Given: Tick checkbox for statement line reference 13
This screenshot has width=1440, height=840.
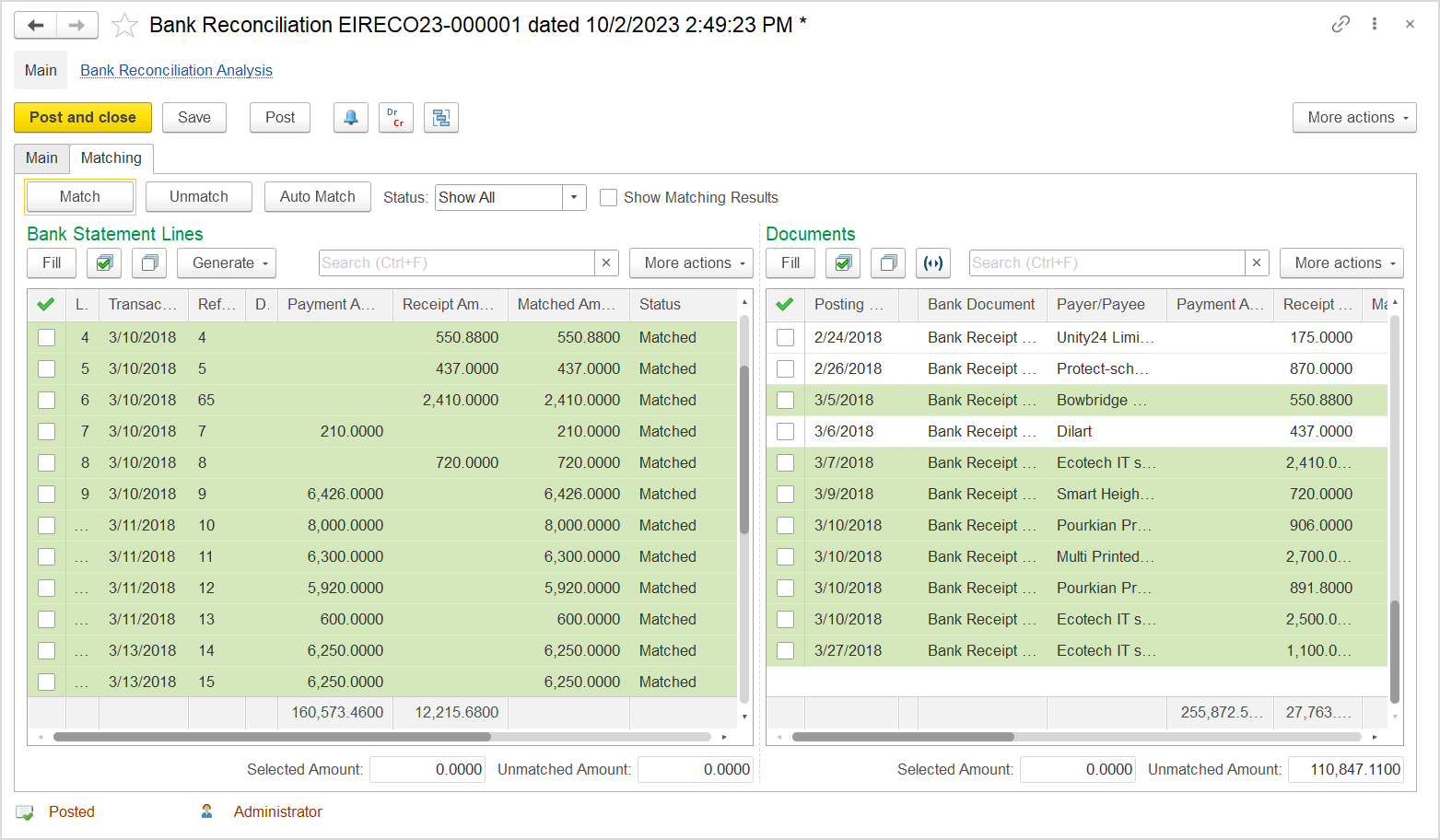Looking at the screenshot, I should click(x=46, y=619).
